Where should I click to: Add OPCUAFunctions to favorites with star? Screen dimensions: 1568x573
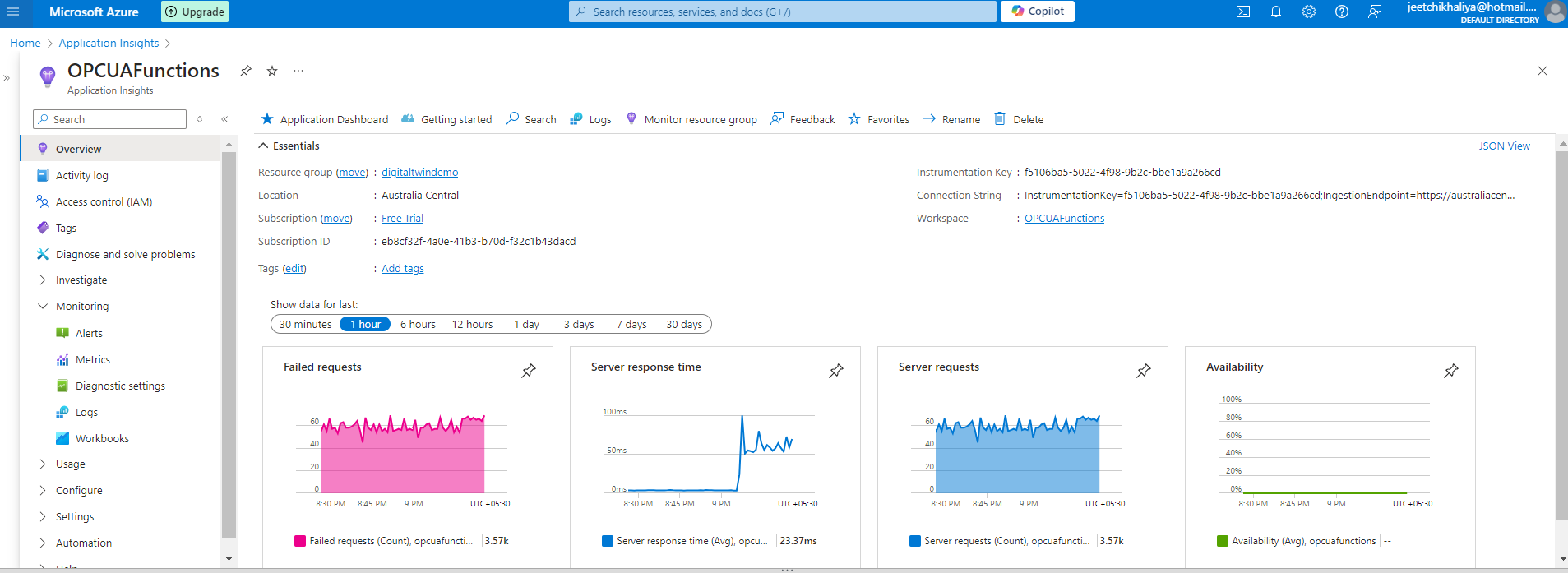click(272, 71)
